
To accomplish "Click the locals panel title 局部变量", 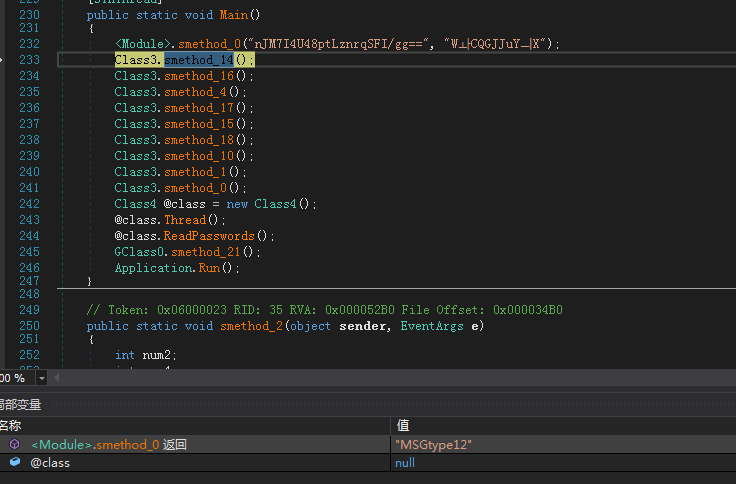I will tap(20, 404).
